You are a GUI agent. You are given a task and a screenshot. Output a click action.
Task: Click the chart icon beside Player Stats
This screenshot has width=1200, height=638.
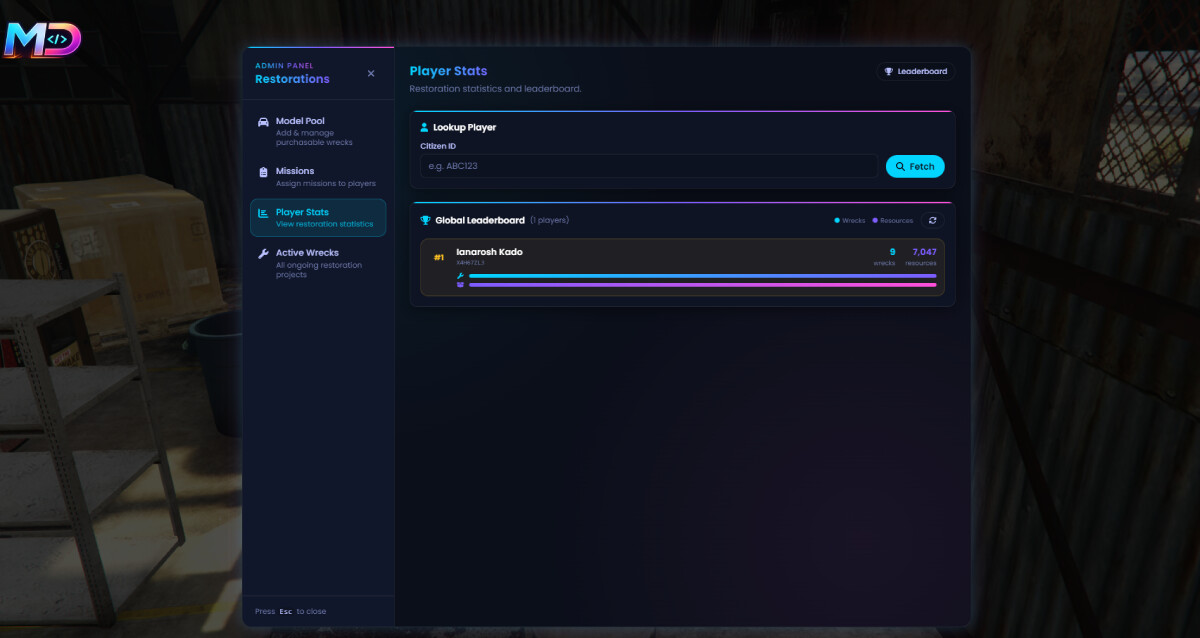pyautogui.click(x=263, y=213)
